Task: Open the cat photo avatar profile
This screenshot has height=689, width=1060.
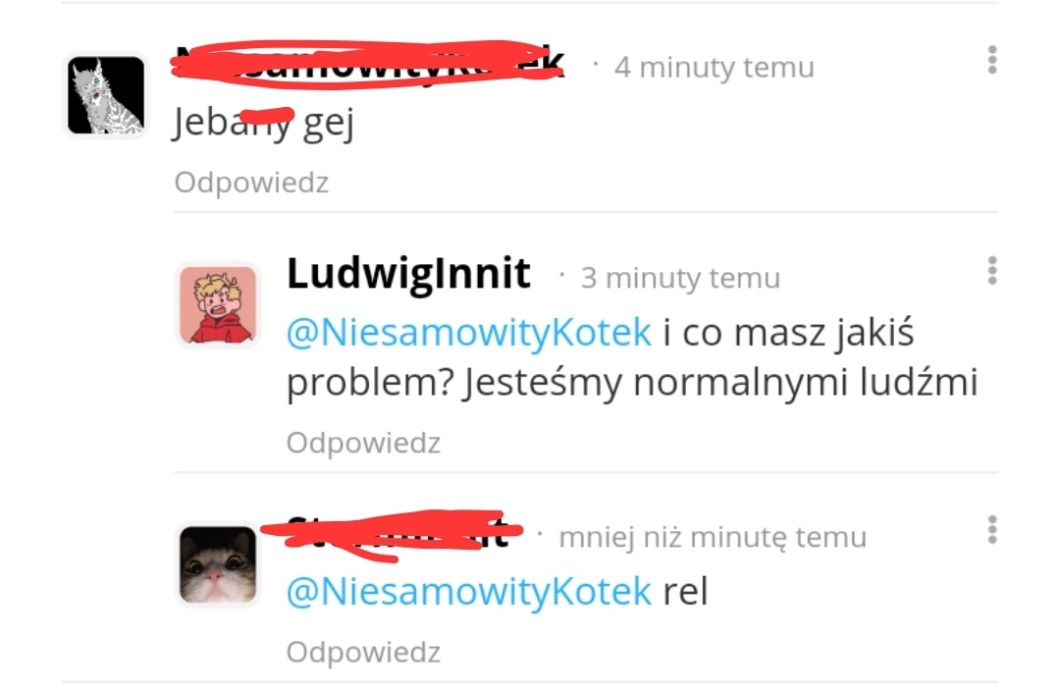Action: pos(218,565)
